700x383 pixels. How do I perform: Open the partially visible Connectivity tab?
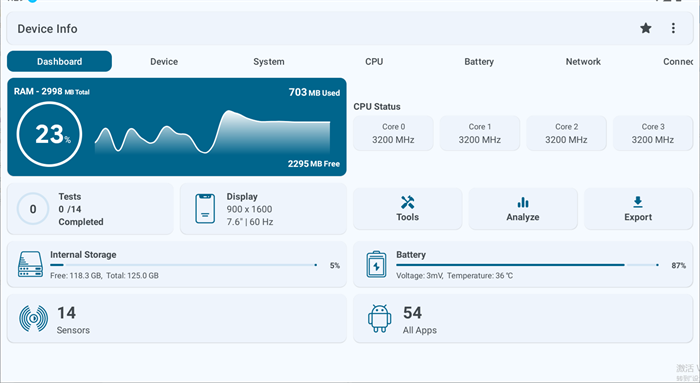(x=678, y=62)
